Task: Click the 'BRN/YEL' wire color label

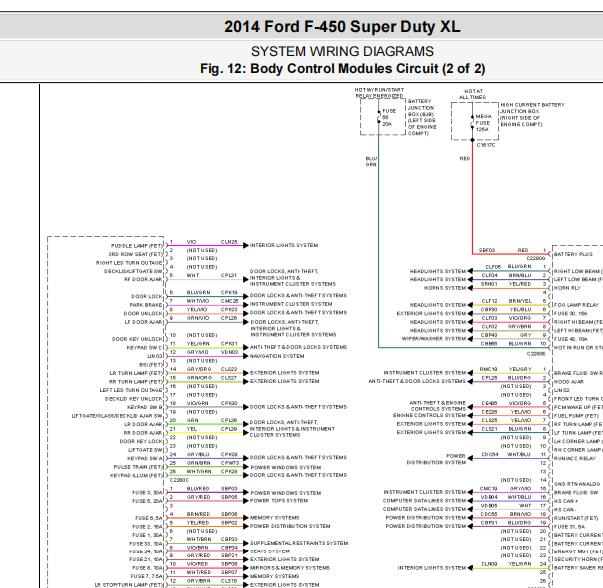Action: [520, 301]
